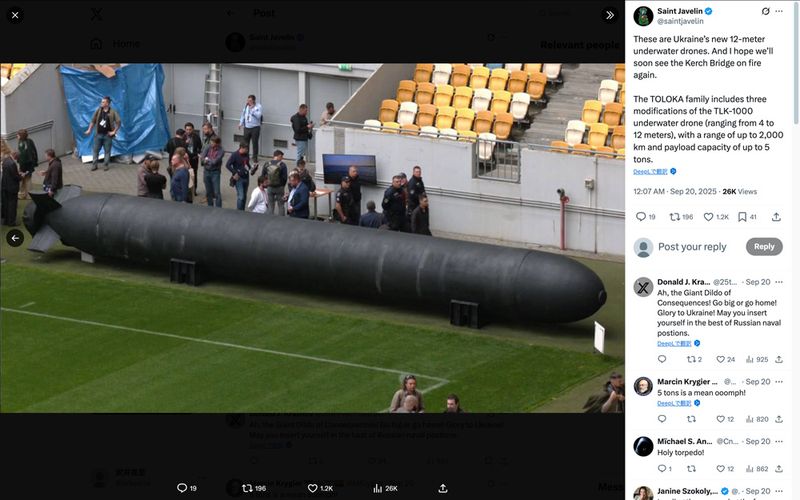This screenshot has height=500, width=800.
Task: Click the Reply button
Action: 764,246
